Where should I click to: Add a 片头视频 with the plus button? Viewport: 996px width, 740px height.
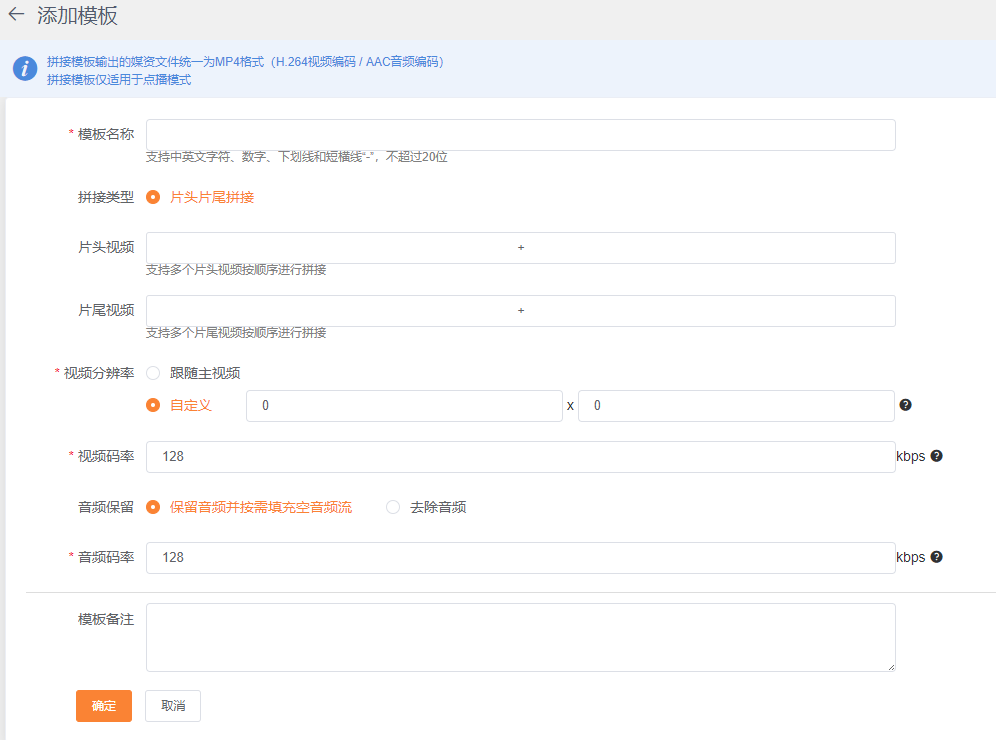point(521,248)
